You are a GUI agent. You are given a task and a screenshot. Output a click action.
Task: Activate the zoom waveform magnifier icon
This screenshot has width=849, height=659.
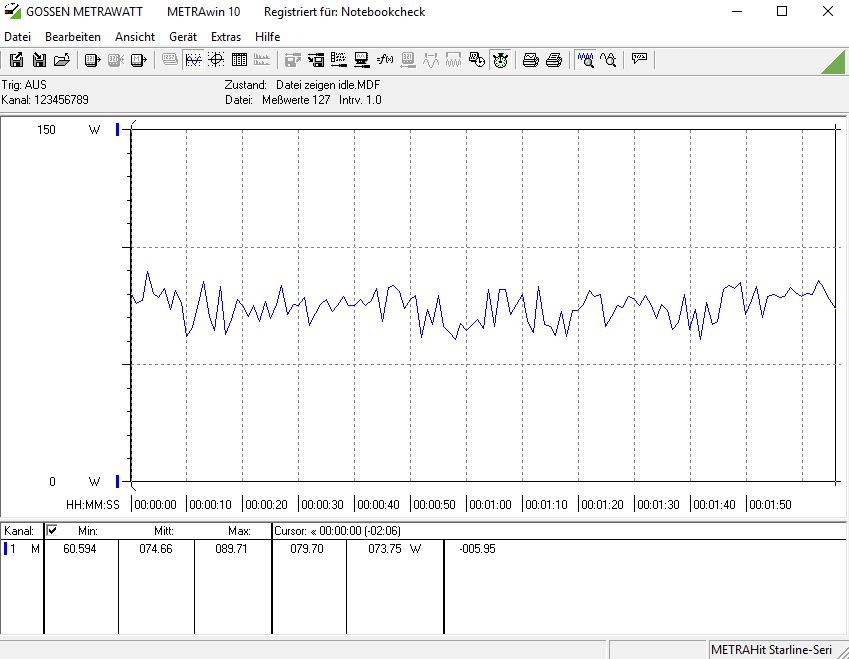[x=585, y=60]
